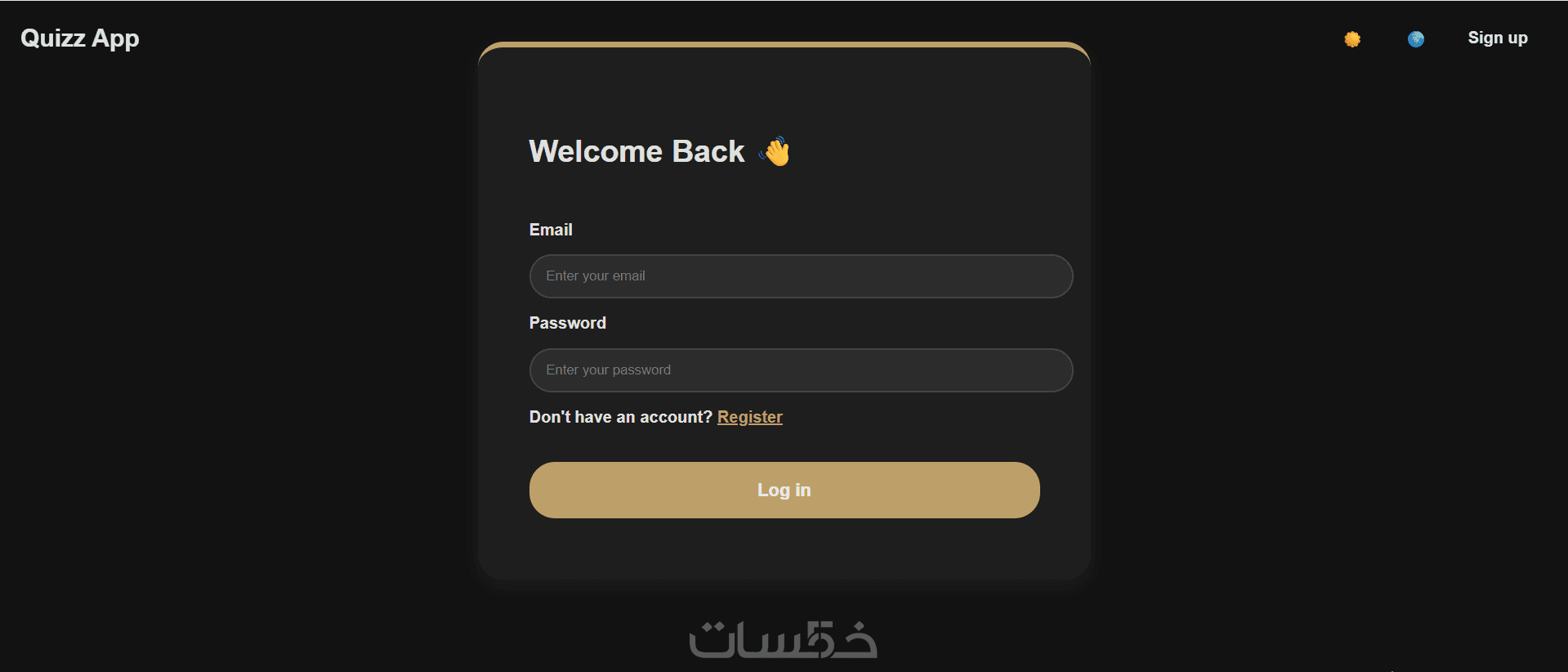Image resolution: width=1568 pixels, height=672 pixels.
Task: Open the Sign up page from navbar
Action: click(1497, 38)
